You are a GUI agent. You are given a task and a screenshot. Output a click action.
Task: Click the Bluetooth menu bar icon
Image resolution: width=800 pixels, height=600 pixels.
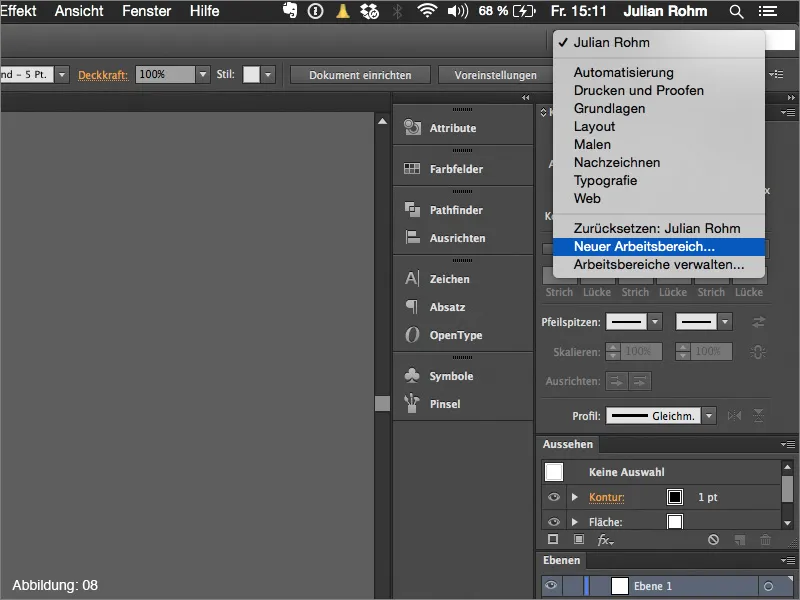tap(397, 11)
